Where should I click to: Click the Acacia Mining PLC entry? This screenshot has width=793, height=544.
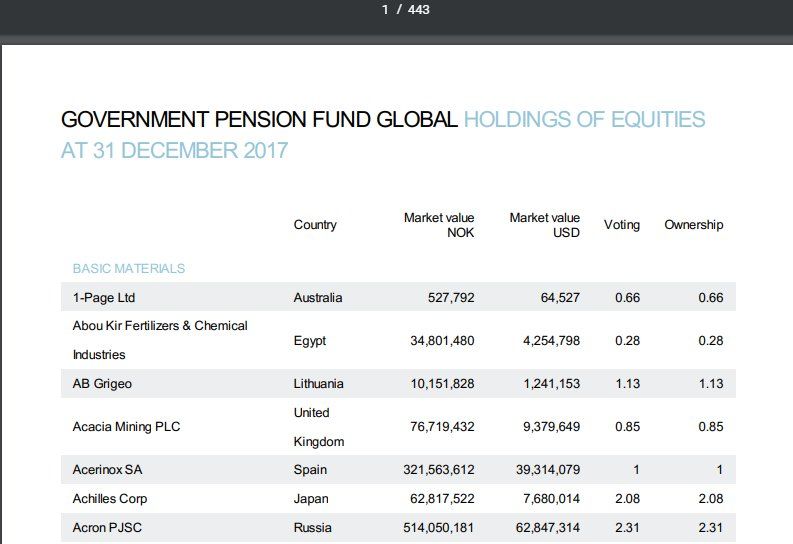pos(126,427)
